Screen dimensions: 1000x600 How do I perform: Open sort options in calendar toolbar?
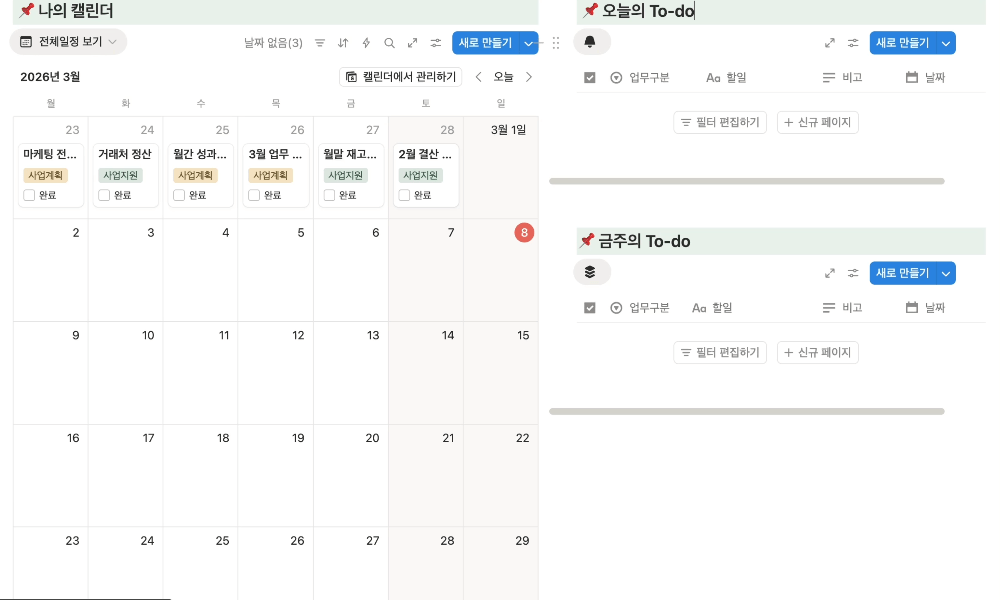click(x=343, y=43)
